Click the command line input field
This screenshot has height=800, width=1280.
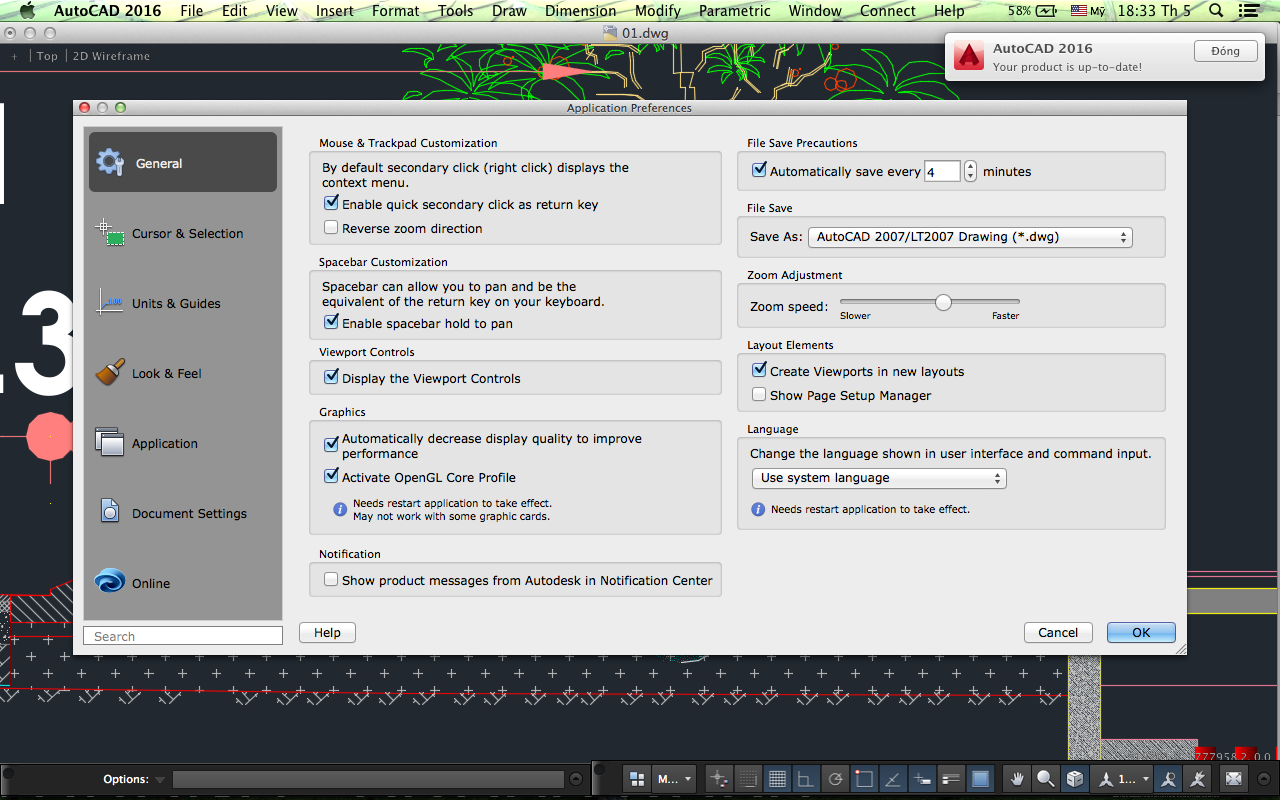368,779
